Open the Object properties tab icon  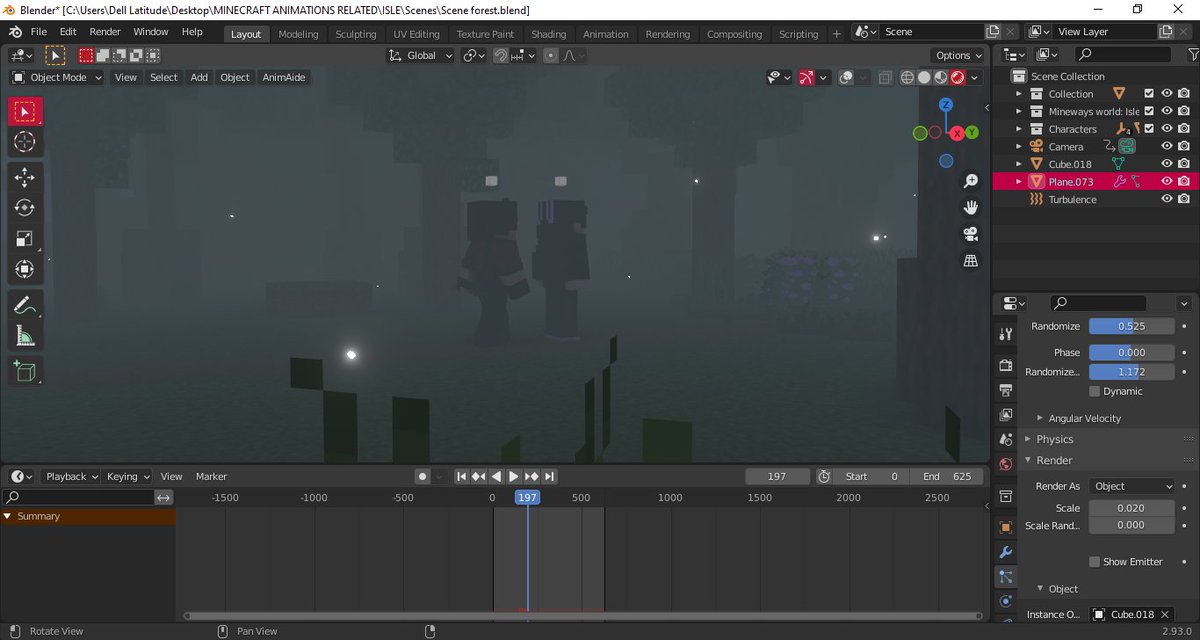pos(1006,527)
